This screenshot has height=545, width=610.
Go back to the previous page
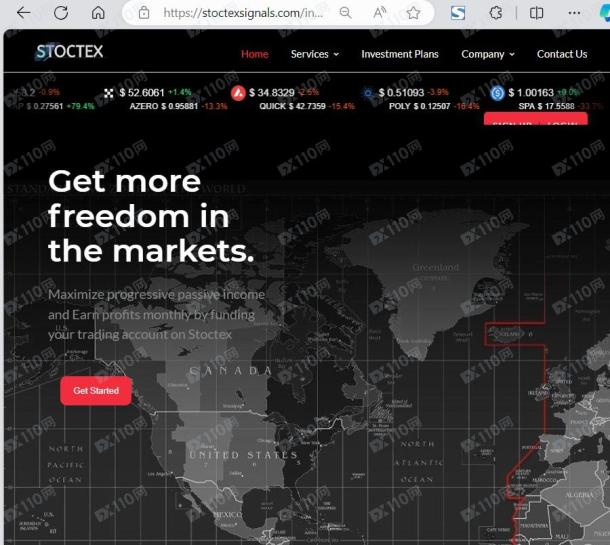coord(23,13)
